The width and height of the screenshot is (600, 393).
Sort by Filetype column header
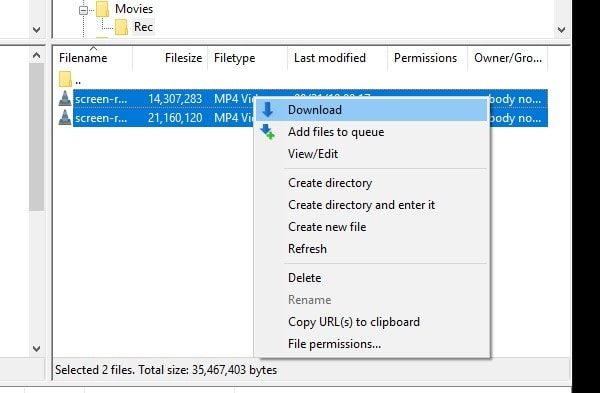[247, 58]
